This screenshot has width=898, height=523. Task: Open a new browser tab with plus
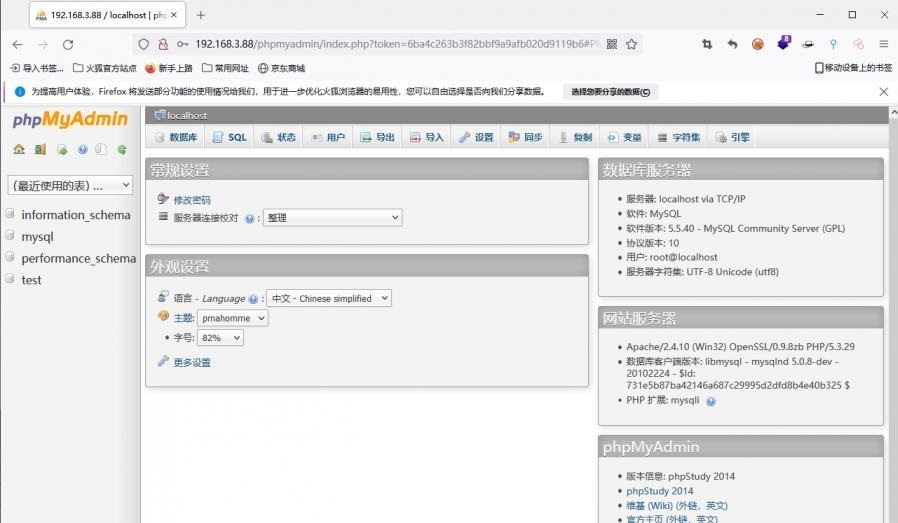tap(200, 15)
